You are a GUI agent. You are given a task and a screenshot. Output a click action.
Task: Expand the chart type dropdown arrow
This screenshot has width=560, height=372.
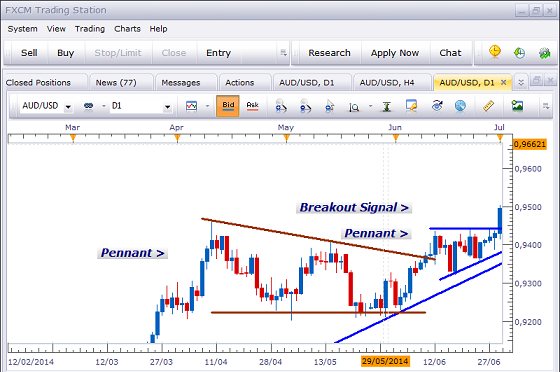point(208,106)
